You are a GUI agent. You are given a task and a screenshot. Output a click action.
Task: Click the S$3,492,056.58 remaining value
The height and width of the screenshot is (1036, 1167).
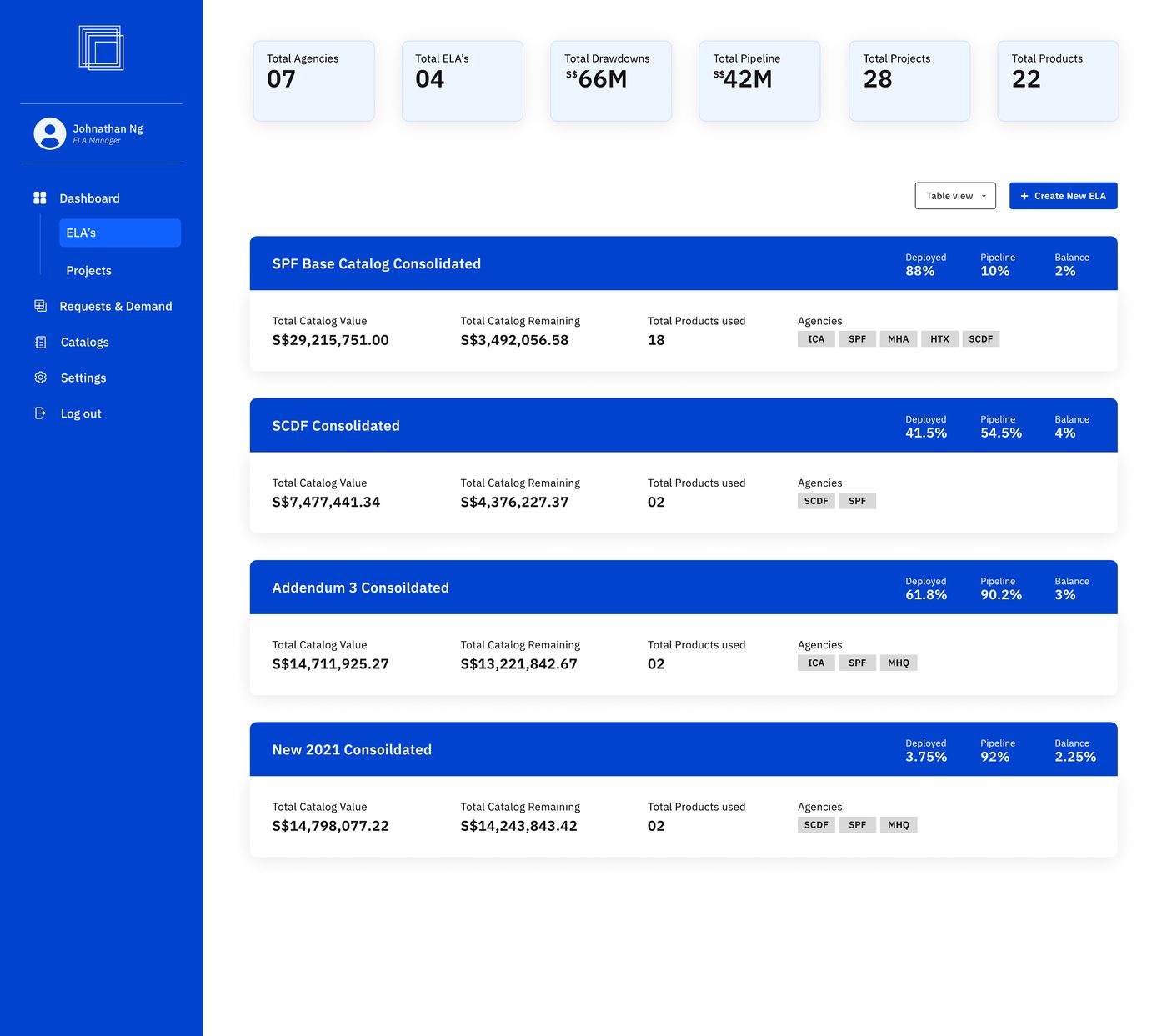(x=515, y=340)
